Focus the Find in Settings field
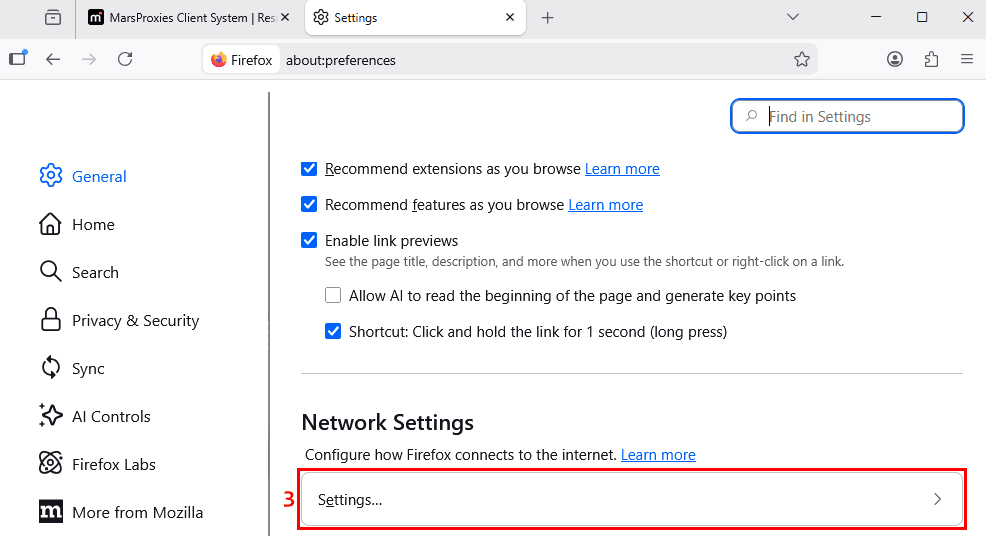 pos(847,116)
